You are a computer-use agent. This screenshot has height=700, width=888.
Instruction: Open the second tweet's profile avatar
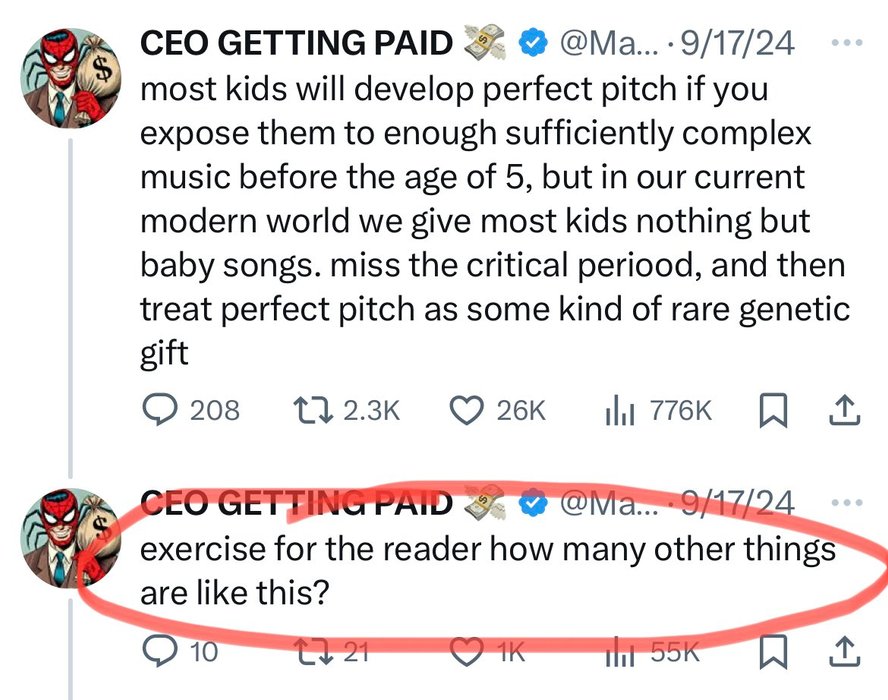click(68, 537)
